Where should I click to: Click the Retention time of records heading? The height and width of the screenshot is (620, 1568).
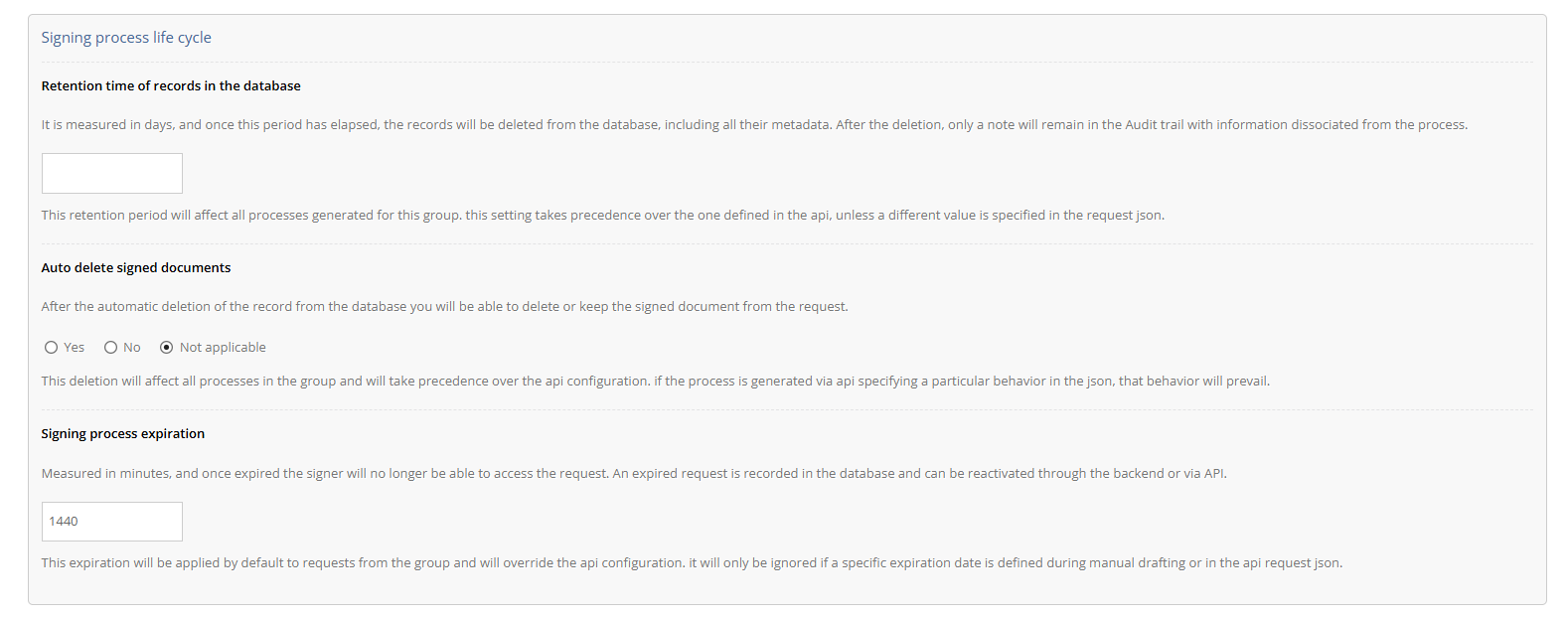click(171, 86)
